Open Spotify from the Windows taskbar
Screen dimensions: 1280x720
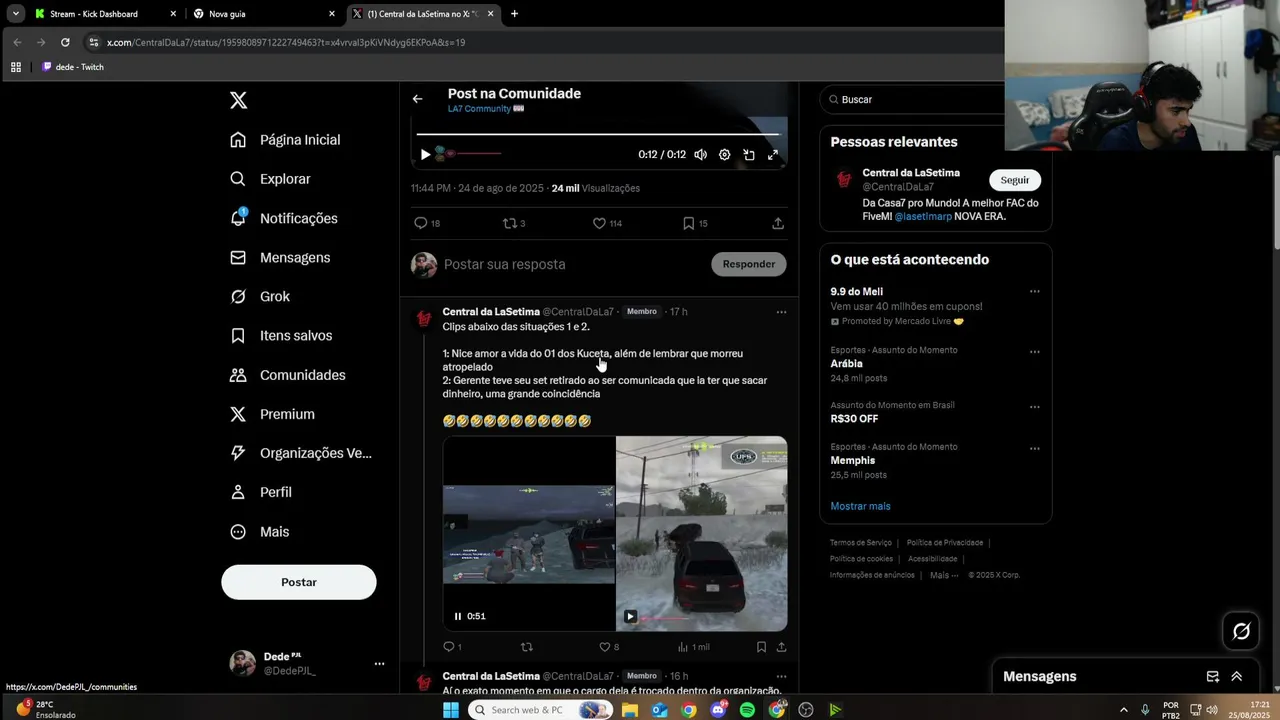[x=747, y=710]
